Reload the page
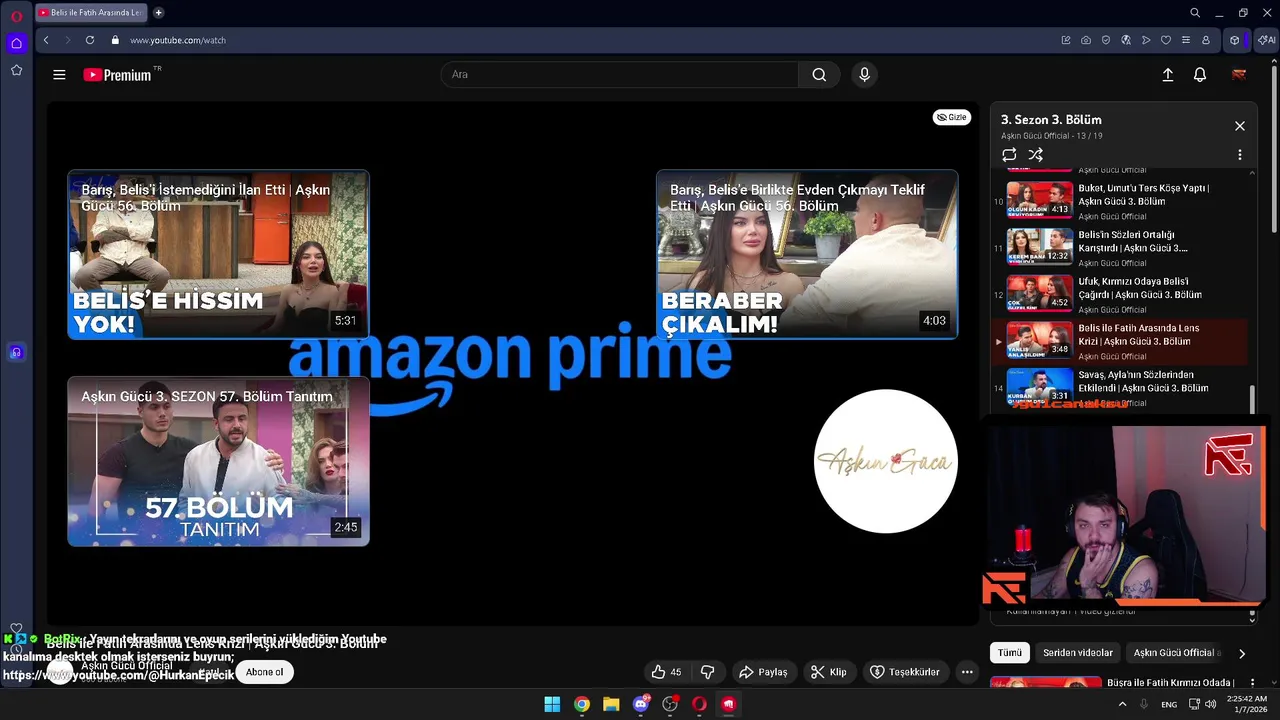The width and height of the screenshot is (1280, 720). point(90,40)
